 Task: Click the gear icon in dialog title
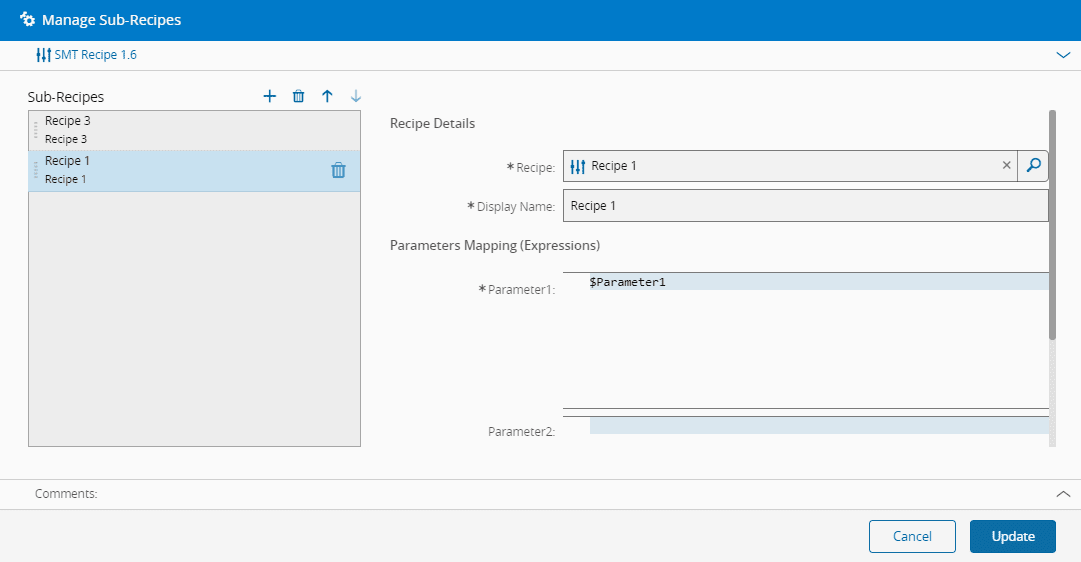click(x=28, y=20)
